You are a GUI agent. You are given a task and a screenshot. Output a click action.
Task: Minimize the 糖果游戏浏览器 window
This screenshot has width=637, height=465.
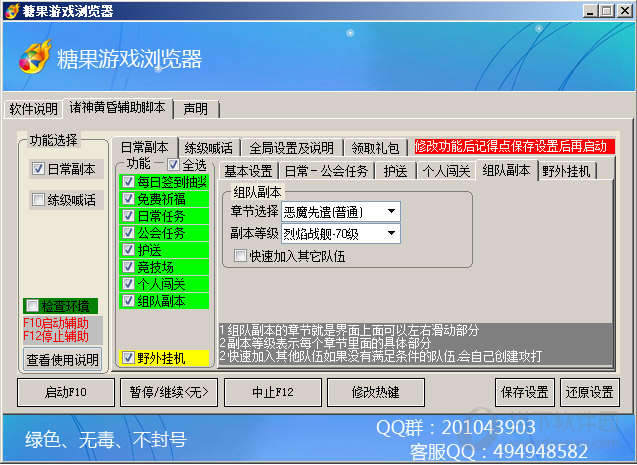590,11
